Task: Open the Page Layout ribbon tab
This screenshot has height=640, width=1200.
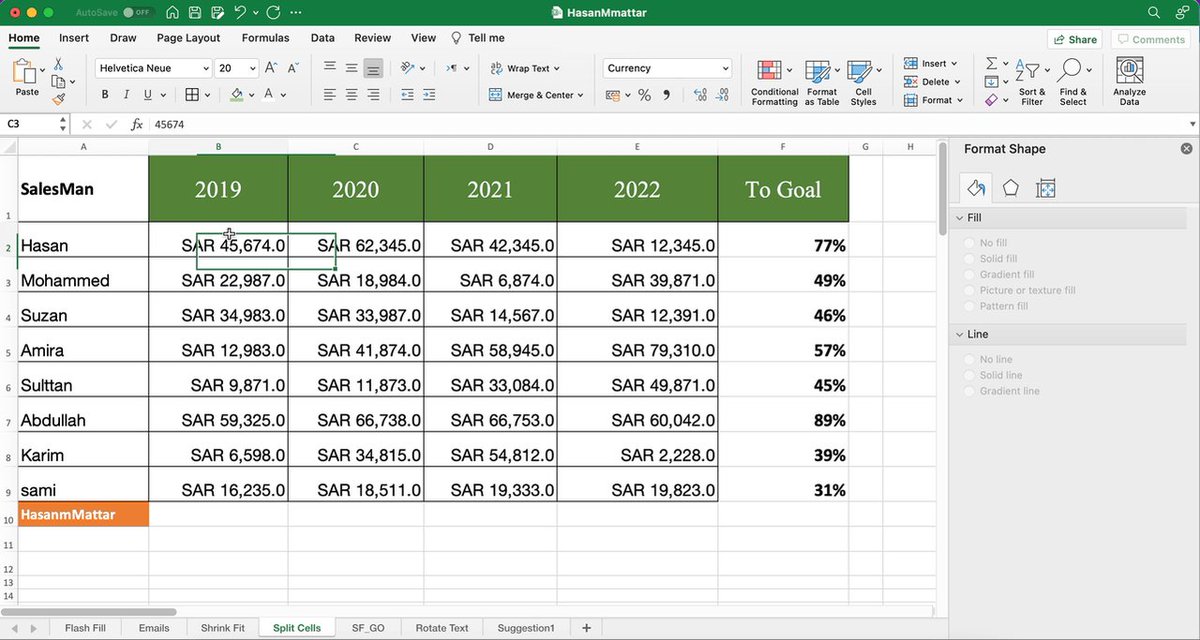Action: [x=189, y=38]
